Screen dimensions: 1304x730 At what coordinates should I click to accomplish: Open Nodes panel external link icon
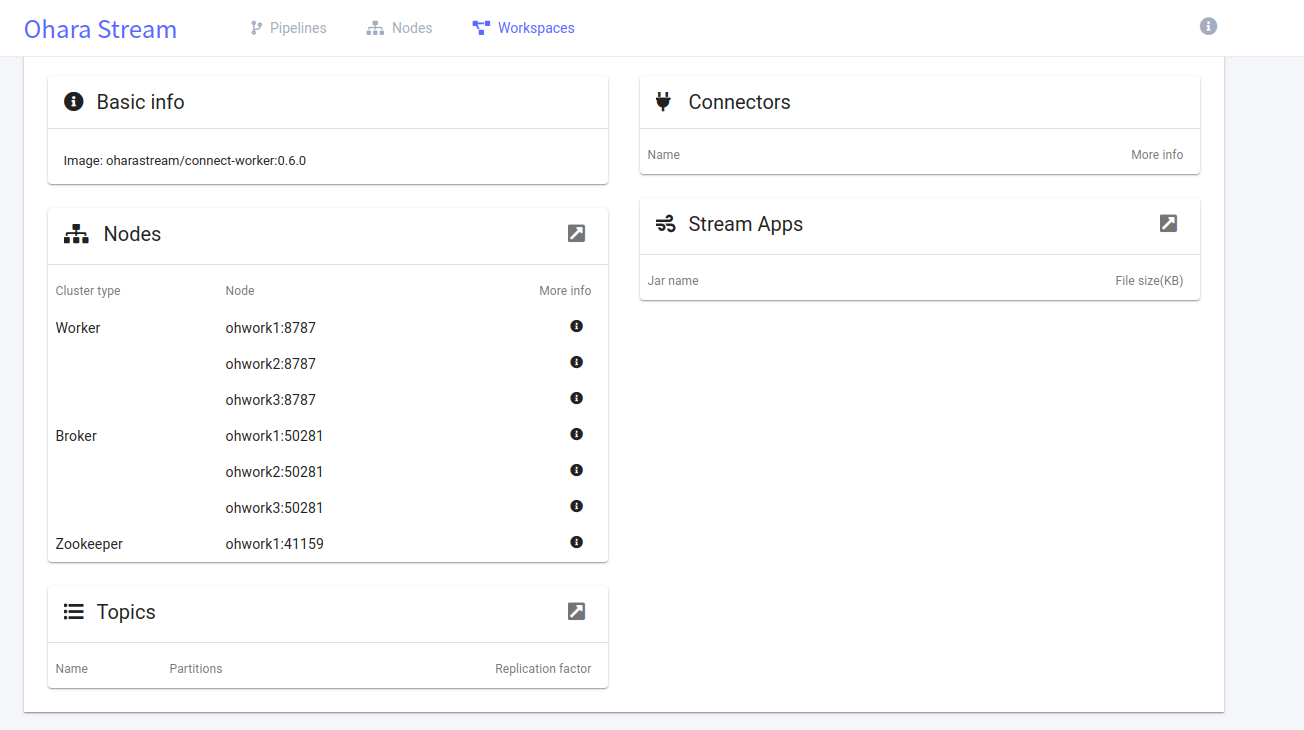point(576,233)
